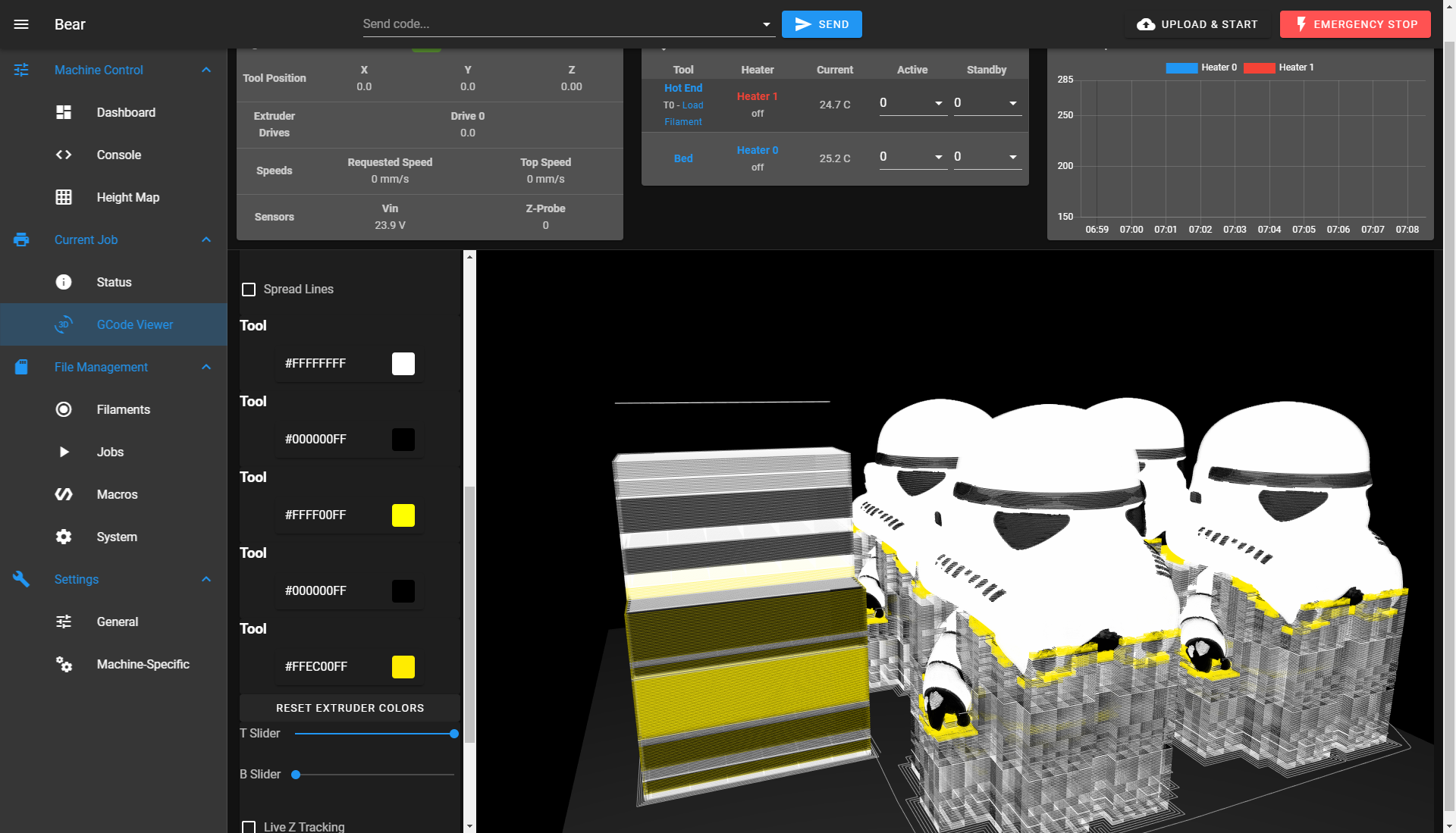Click the #FFEC00FF tool color swatch
The image size is (1456, 833).
click(x=403, y=667)
